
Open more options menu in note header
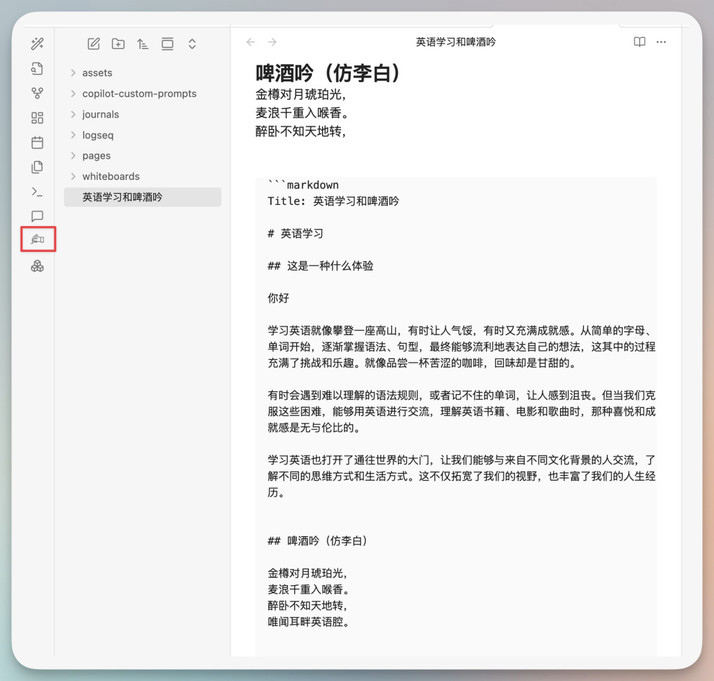tap(661, 42)
